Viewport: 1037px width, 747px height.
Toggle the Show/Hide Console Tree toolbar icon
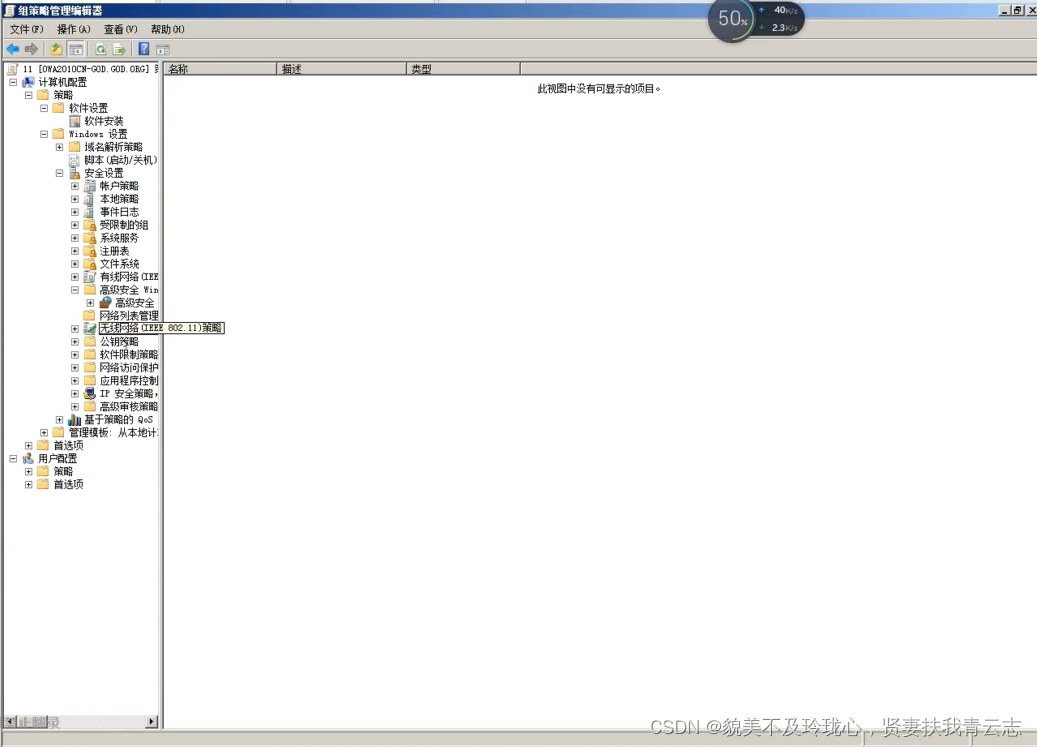[x=76, y=49]
